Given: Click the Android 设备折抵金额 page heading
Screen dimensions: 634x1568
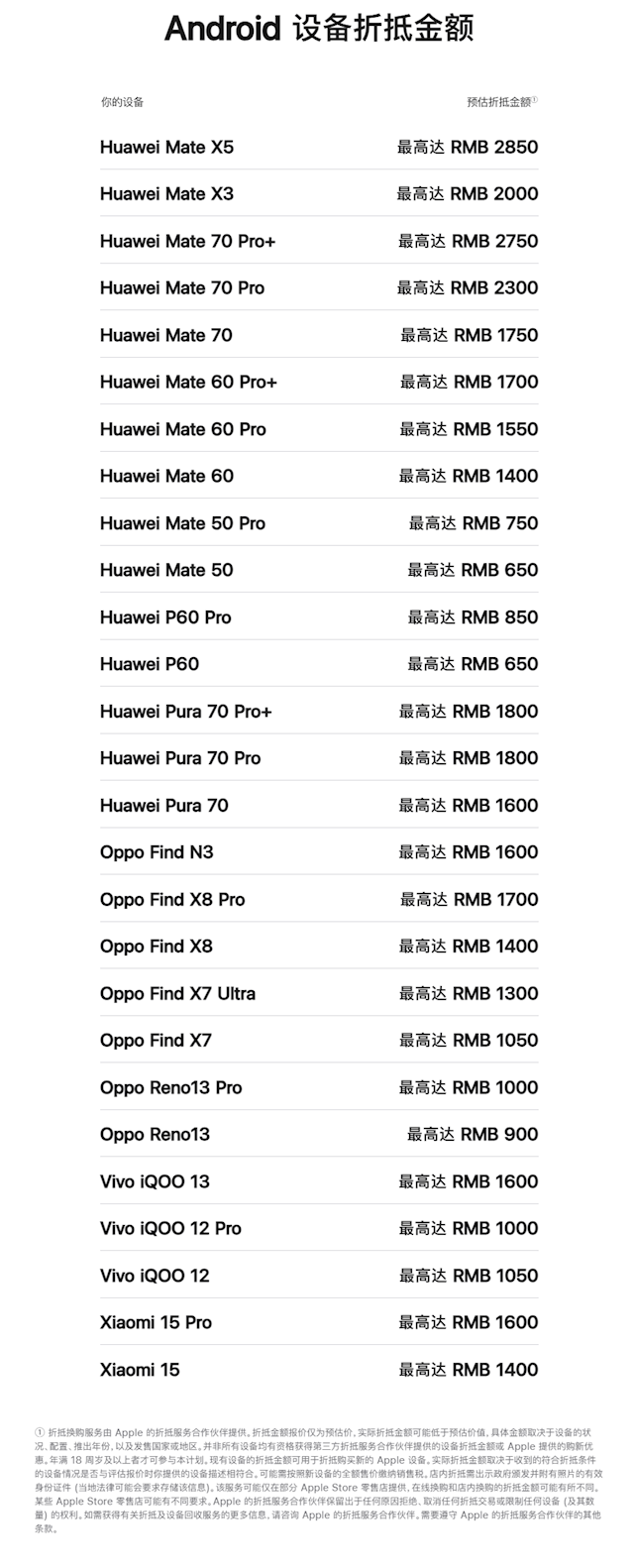Looking at the screenshot, I should click(317, 30).
